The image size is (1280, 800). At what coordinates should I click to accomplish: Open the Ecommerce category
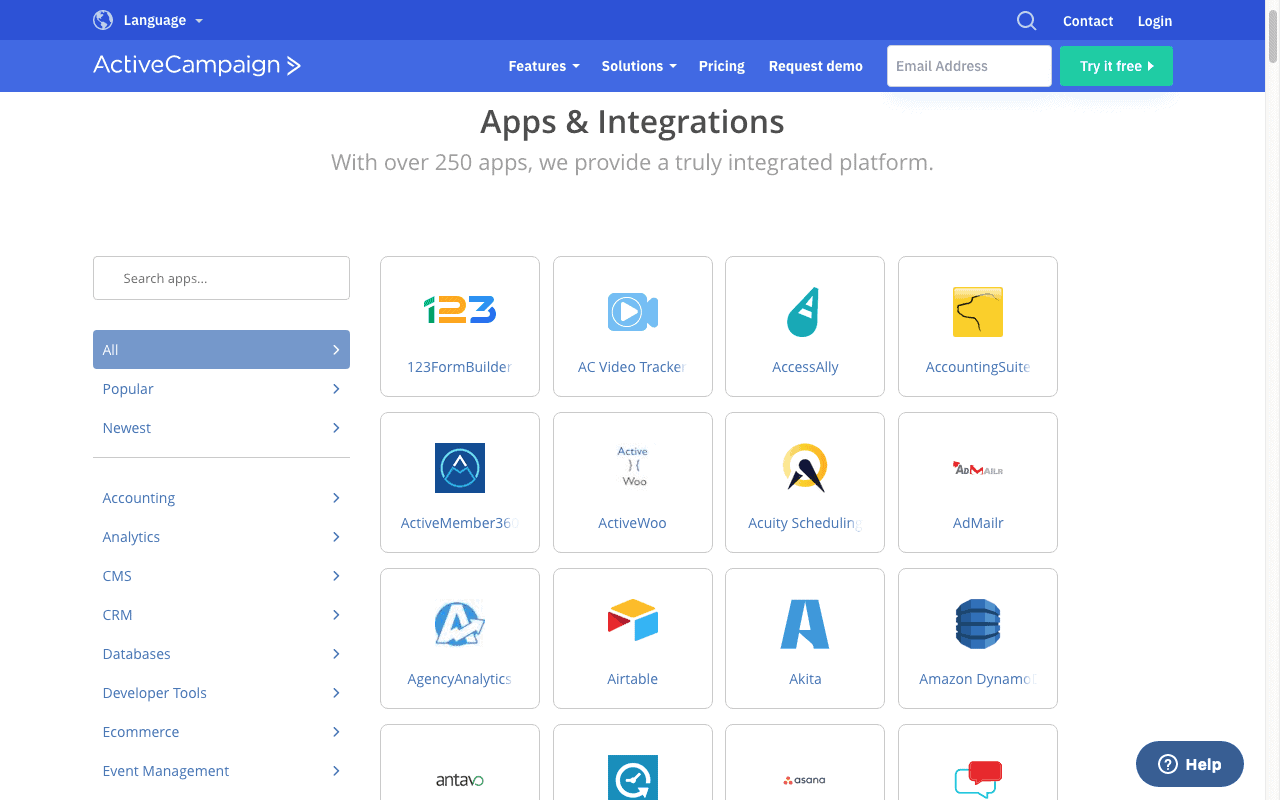click(221, 732)
